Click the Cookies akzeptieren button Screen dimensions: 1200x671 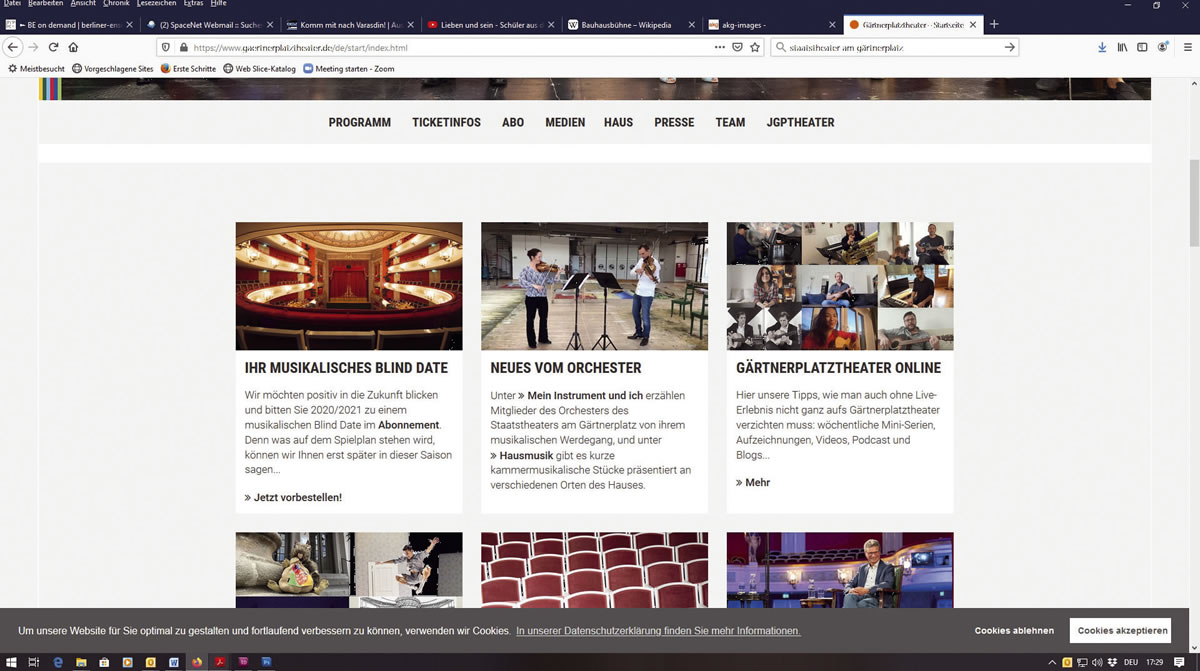click(x=1120, y=631)
